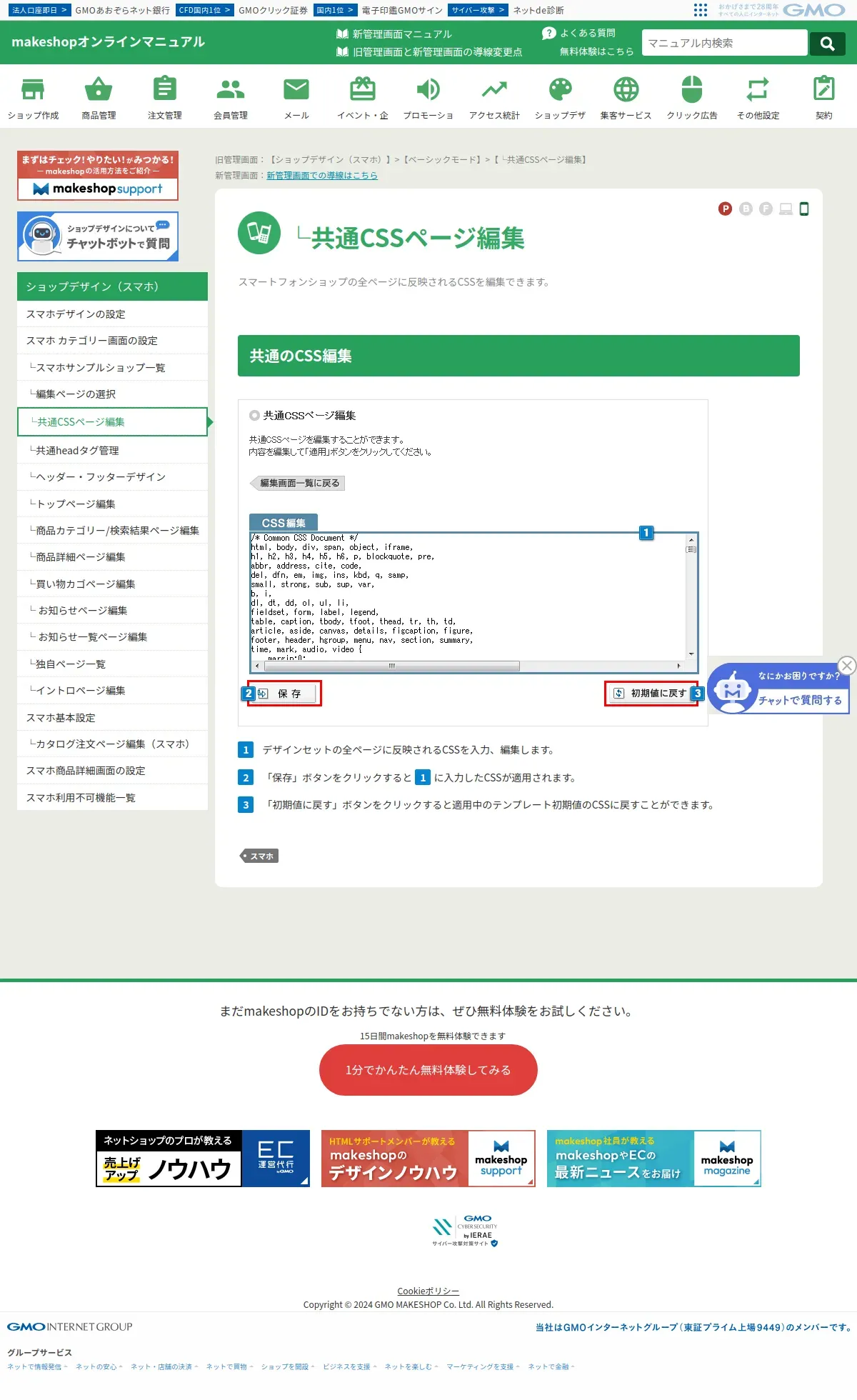The height and width of the screenshot is (1400, 857).
Task: Open GMO group services grid icon
Action: point(701,10)
